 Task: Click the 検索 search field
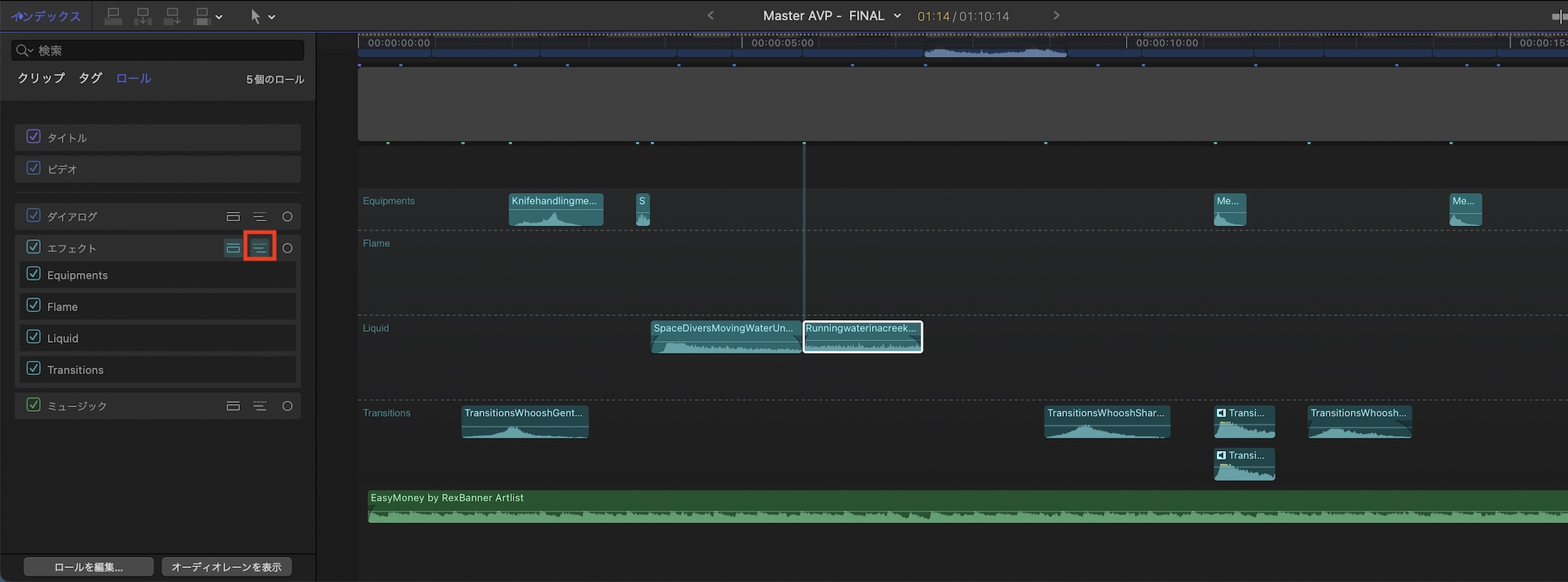tap(165, 50)
